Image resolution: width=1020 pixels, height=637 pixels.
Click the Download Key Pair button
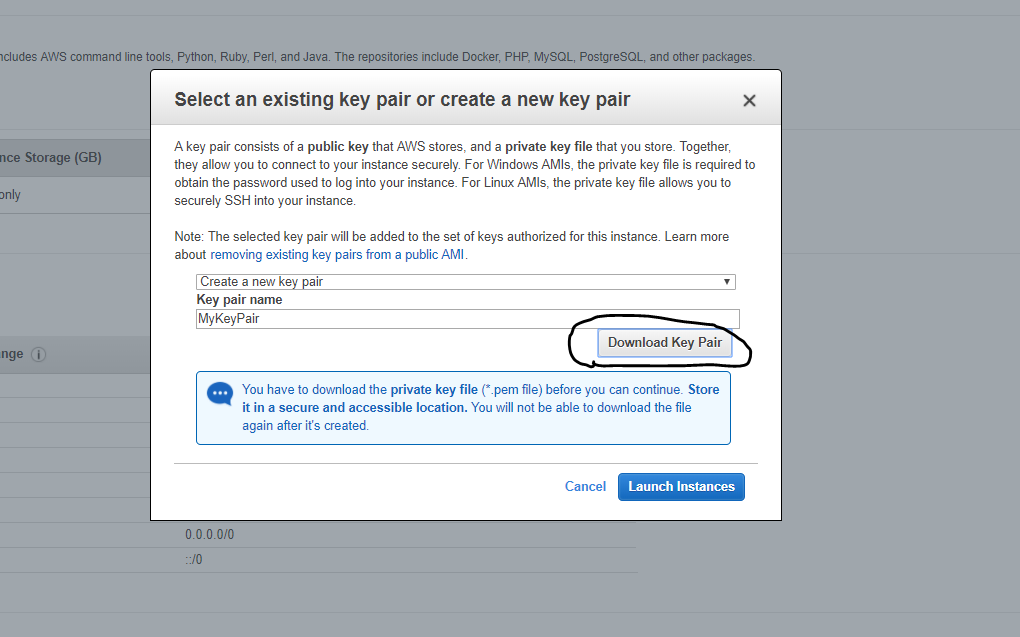pyautogui.click(x=665, y=343)
